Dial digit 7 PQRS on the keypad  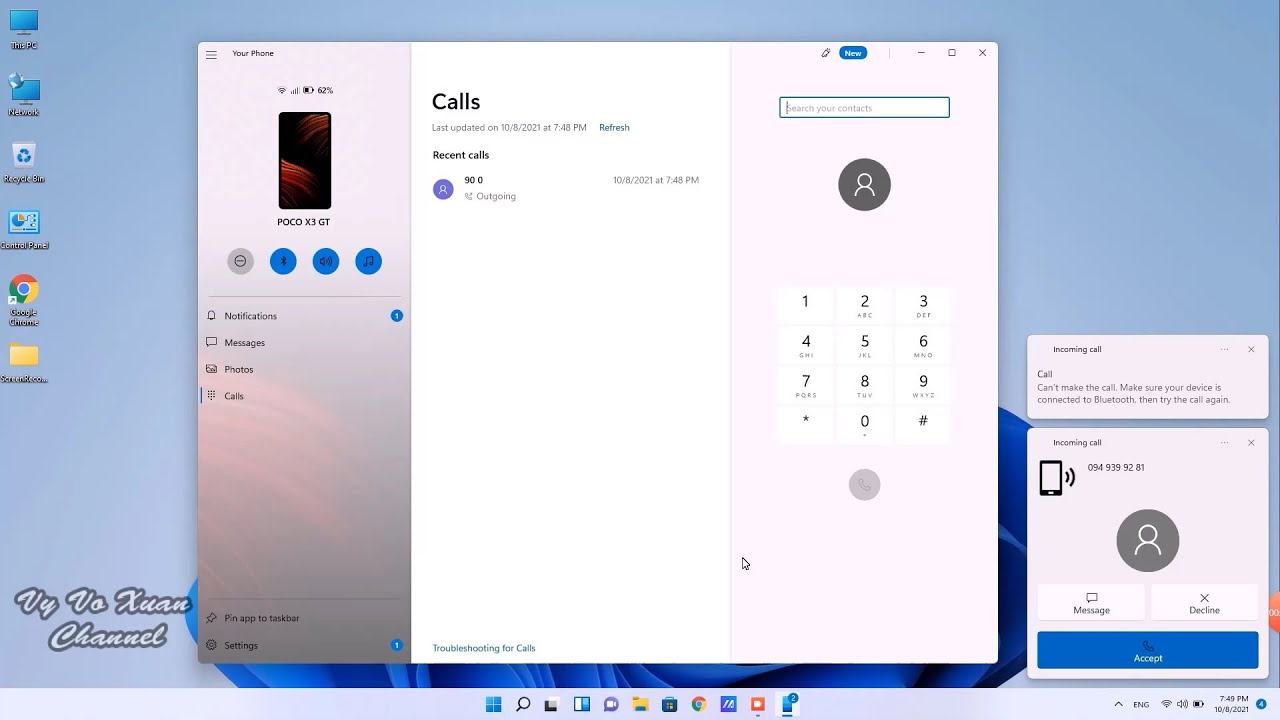click(x=805, y=385)
